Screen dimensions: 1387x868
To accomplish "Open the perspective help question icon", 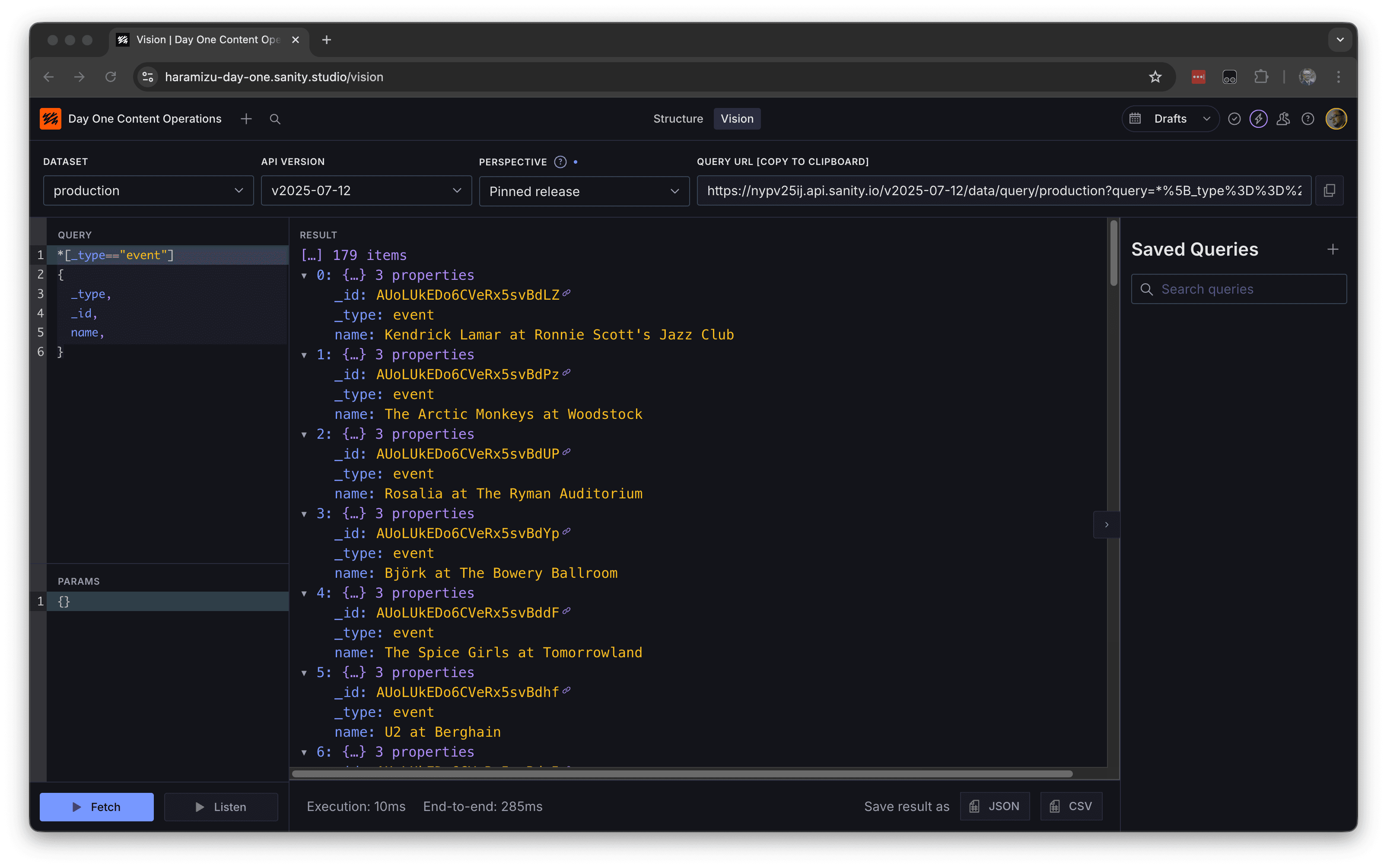I will click(x=560, y=162).
